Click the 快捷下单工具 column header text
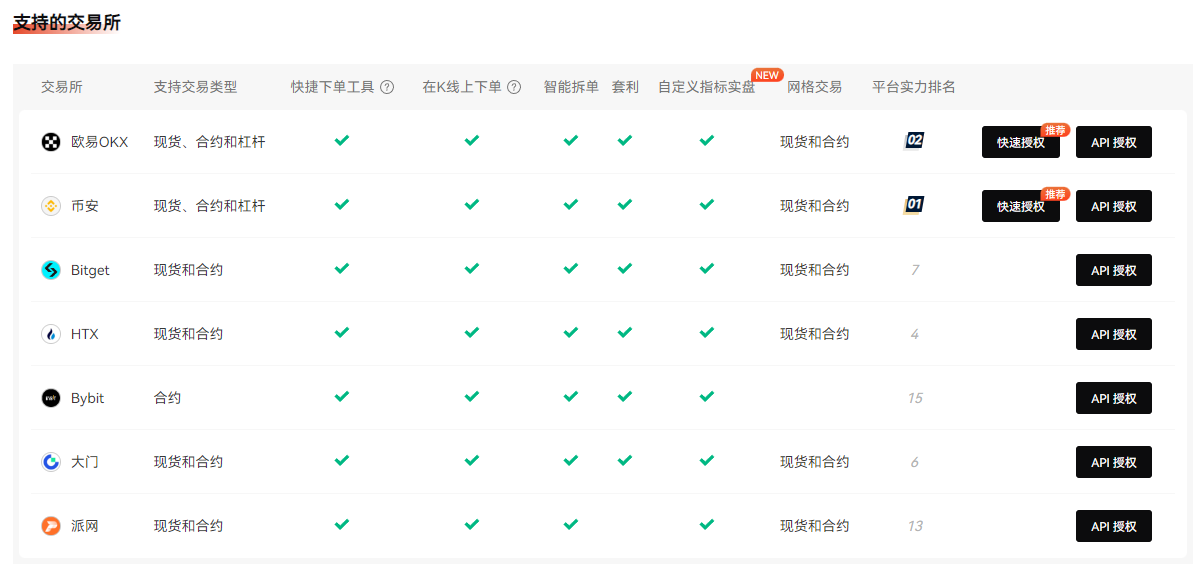This screenshot has height=575, width=1199. [333, 87]
